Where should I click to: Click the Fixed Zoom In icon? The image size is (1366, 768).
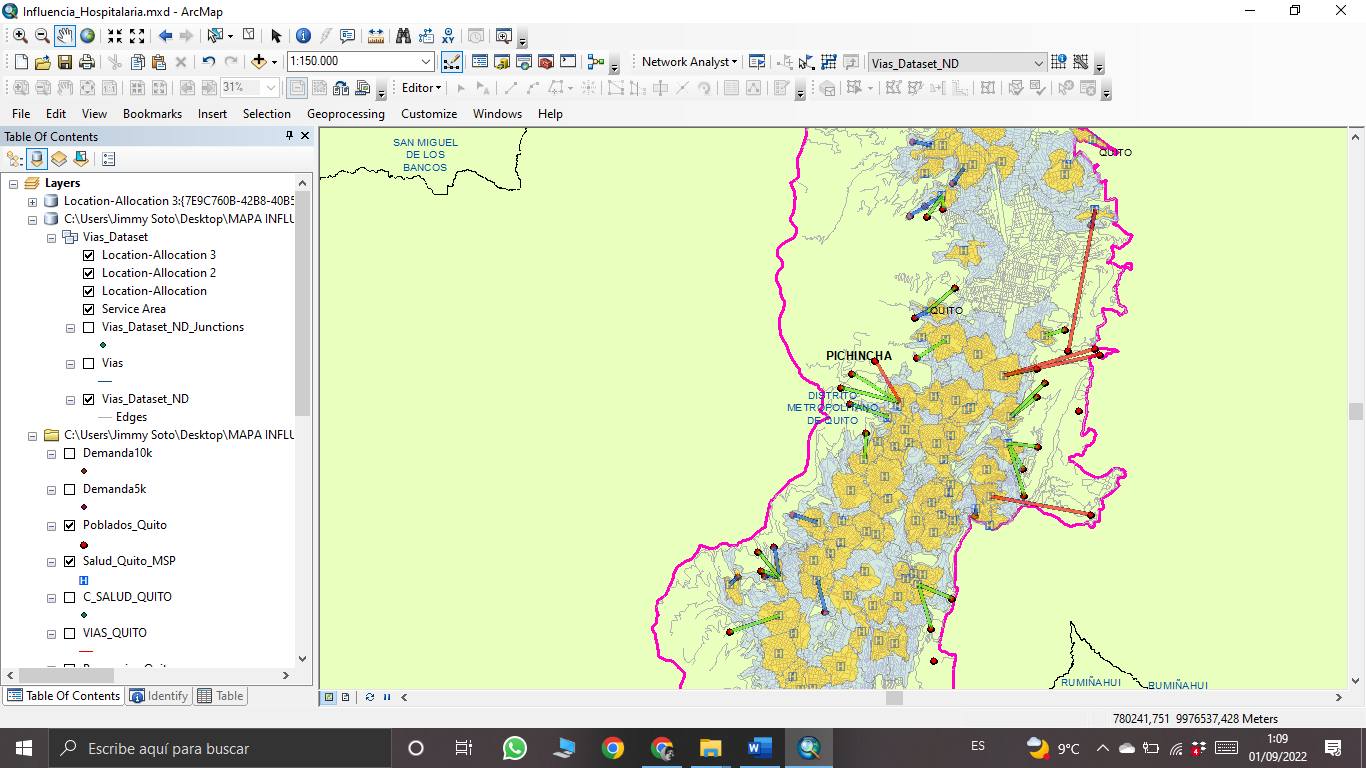pyautogui.click(x=115, y=36)
